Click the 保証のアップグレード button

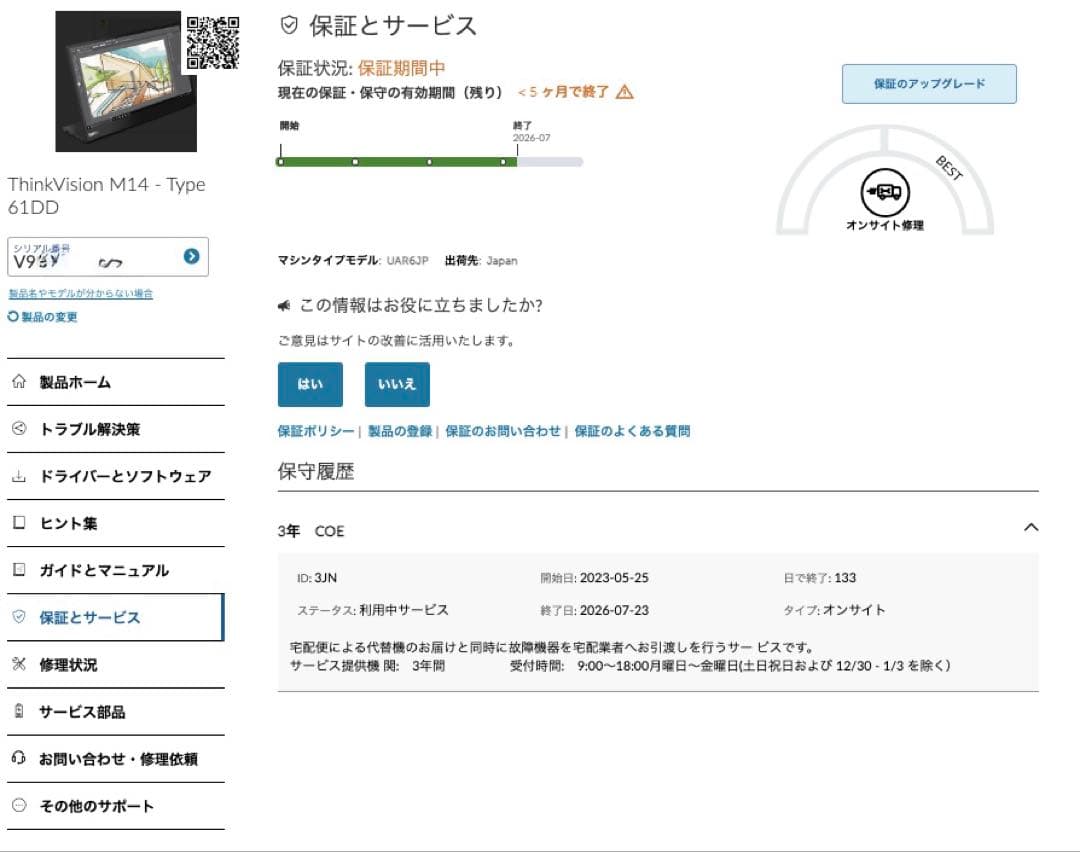click(x=929, y=84)
